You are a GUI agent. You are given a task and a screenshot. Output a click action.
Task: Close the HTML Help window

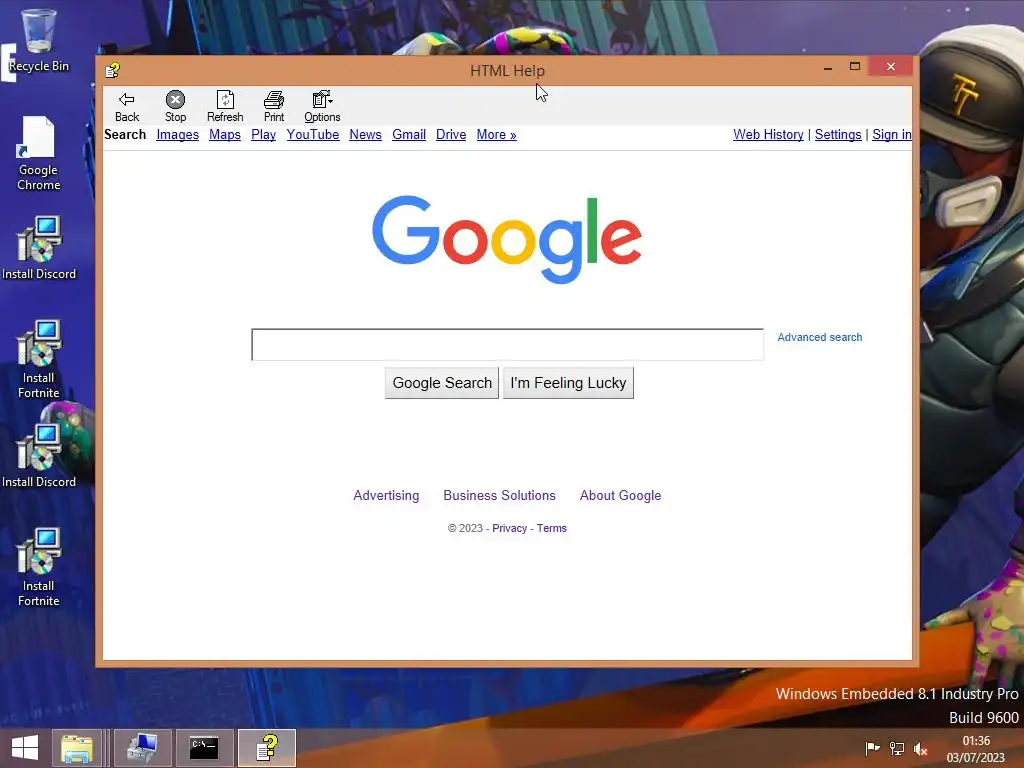click(890, 67)
